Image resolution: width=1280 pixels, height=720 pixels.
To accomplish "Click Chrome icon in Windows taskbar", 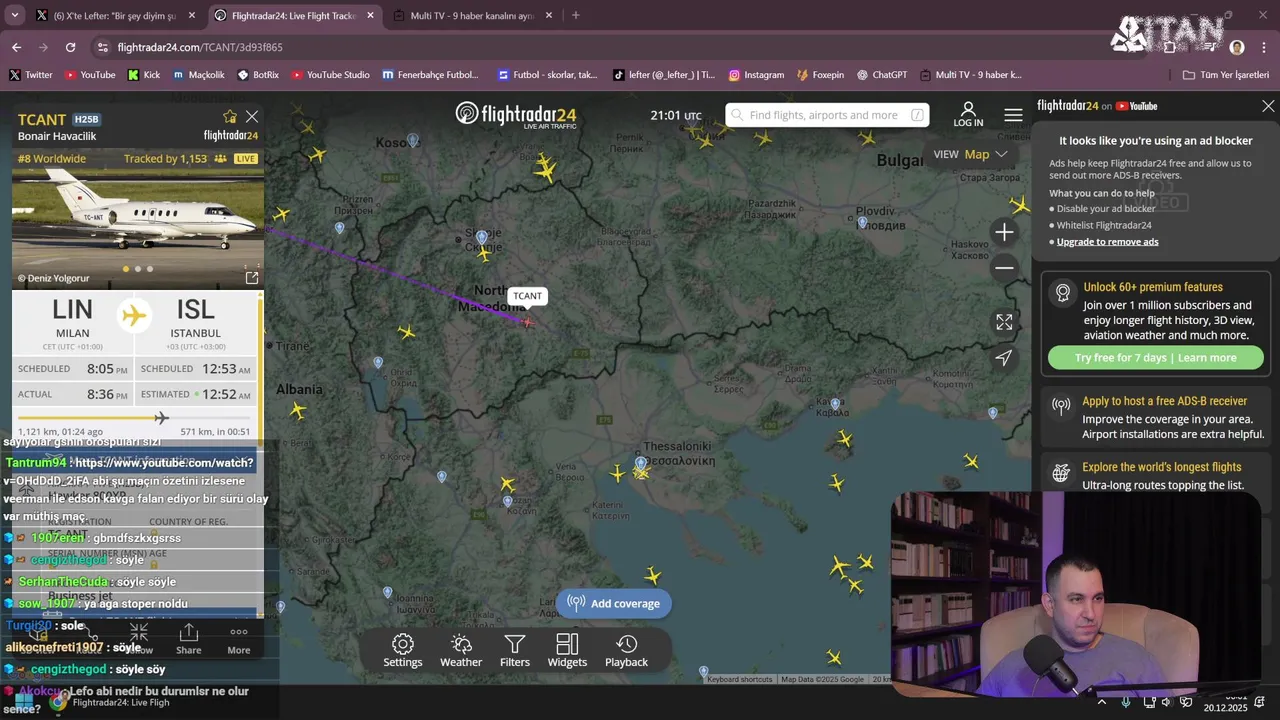I will [58, 702].
